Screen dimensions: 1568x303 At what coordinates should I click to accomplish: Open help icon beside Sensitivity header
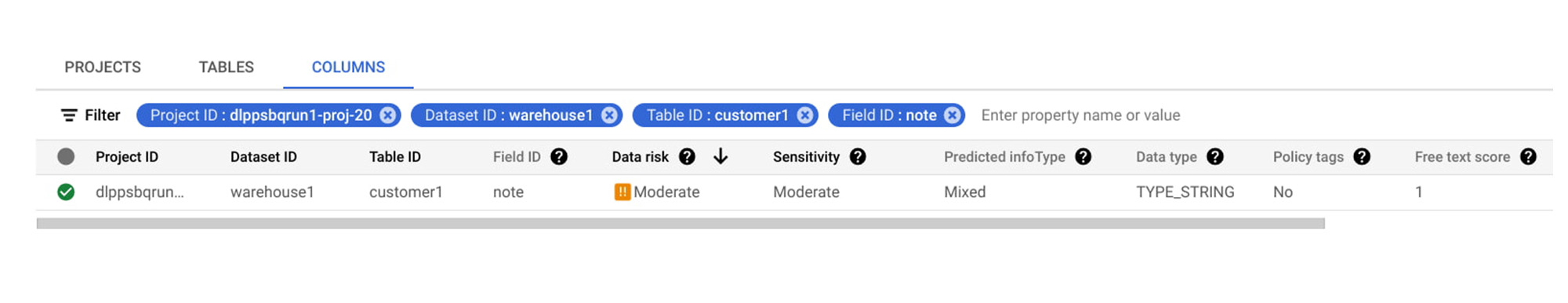pos(858,156)
